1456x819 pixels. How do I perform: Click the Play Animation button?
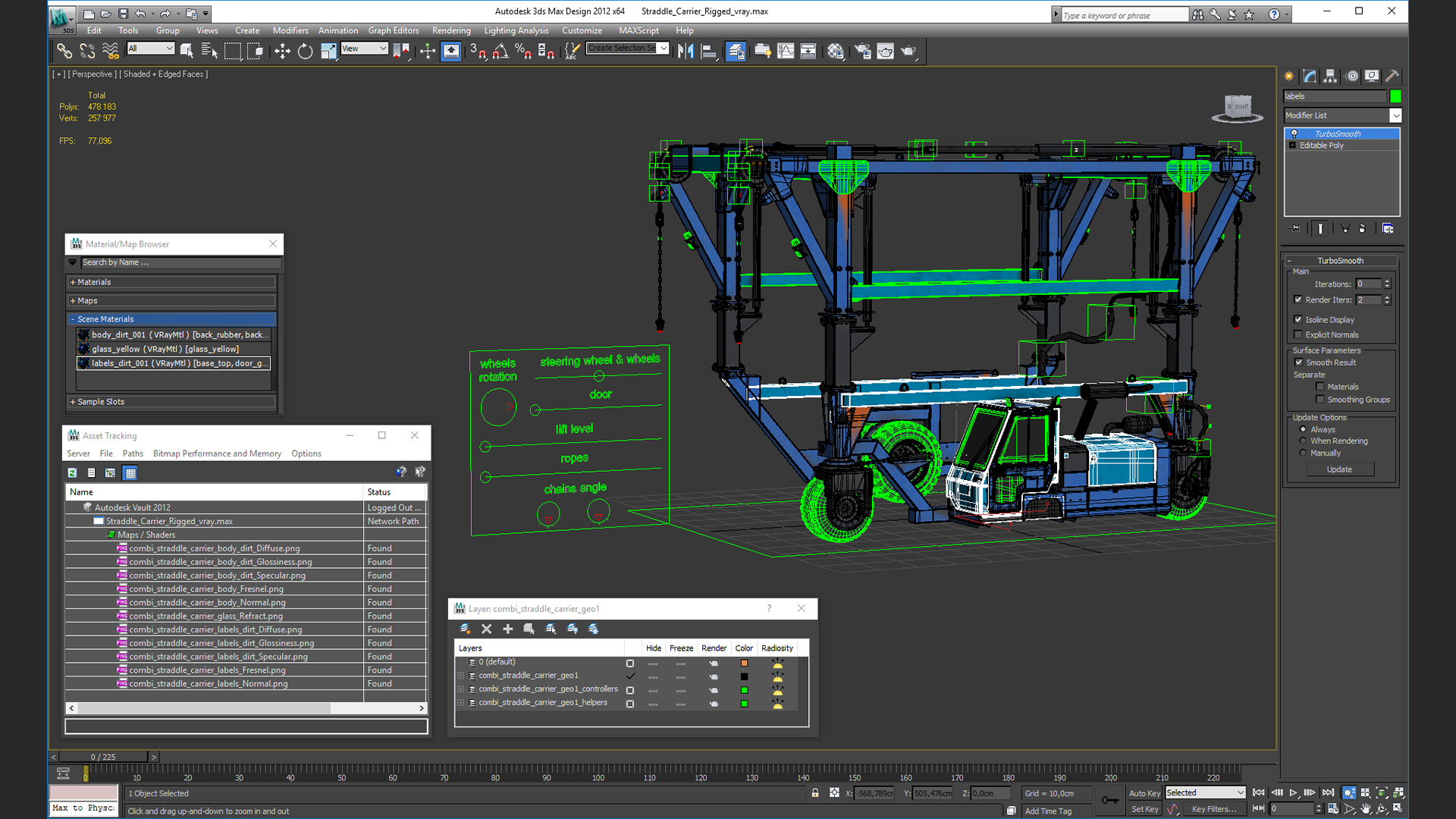1293,792
